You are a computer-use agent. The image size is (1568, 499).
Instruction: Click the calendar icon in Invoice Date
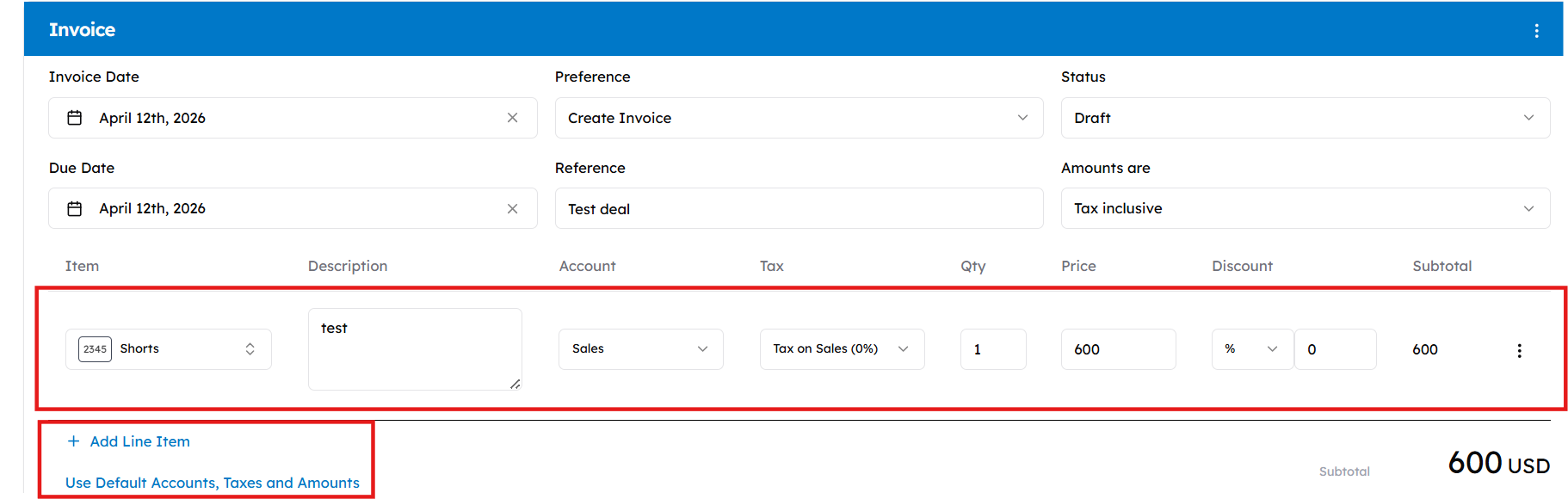[x=75, y=118]
